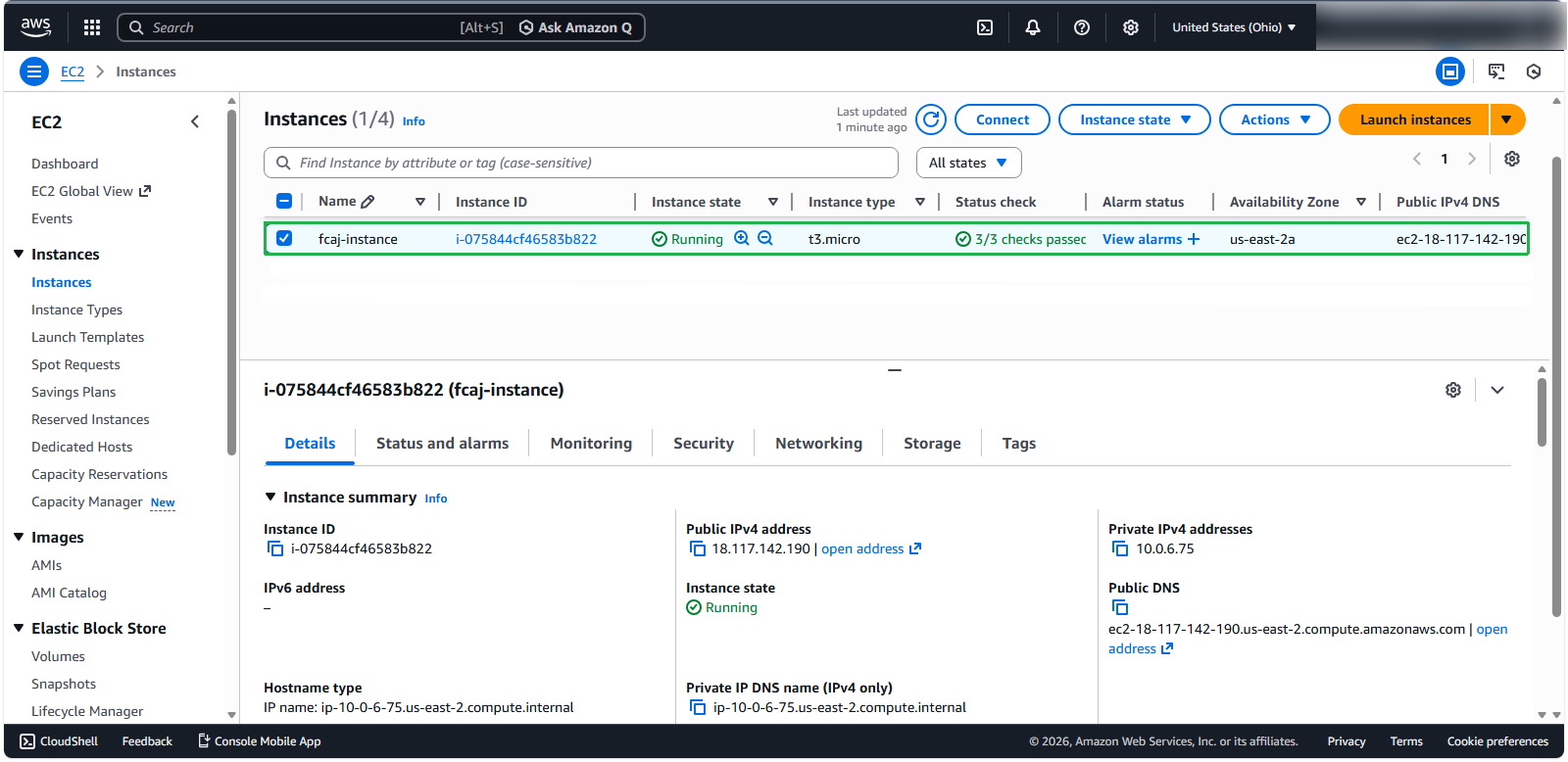This screenshot has width=1568, height=762.
Task: Click the sidebar vertical scrollbar
Action: pos(231,282)
